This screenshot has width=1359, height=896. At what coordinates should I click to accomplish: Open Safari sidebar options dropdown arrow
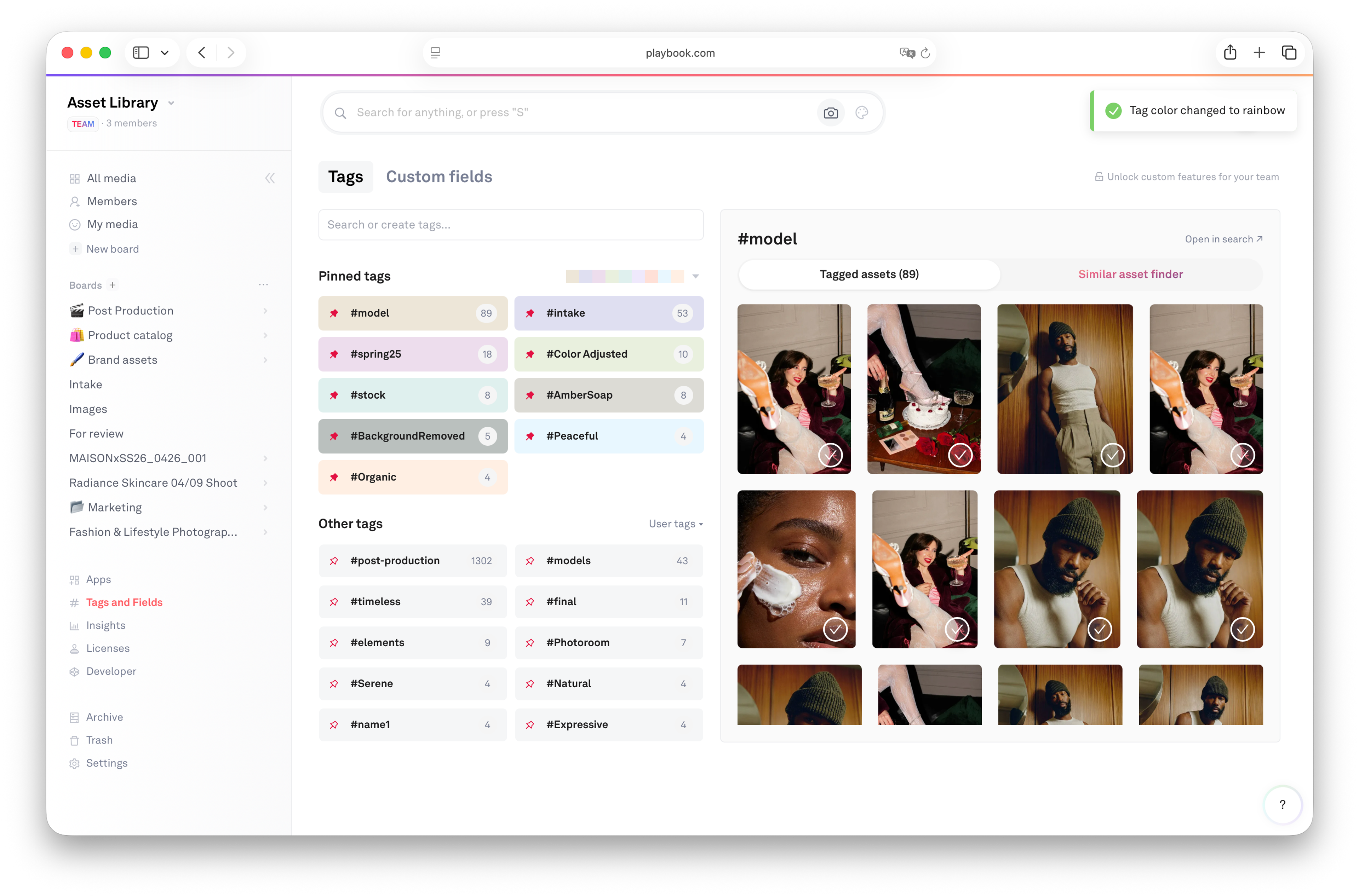click(x=165, y=53)
